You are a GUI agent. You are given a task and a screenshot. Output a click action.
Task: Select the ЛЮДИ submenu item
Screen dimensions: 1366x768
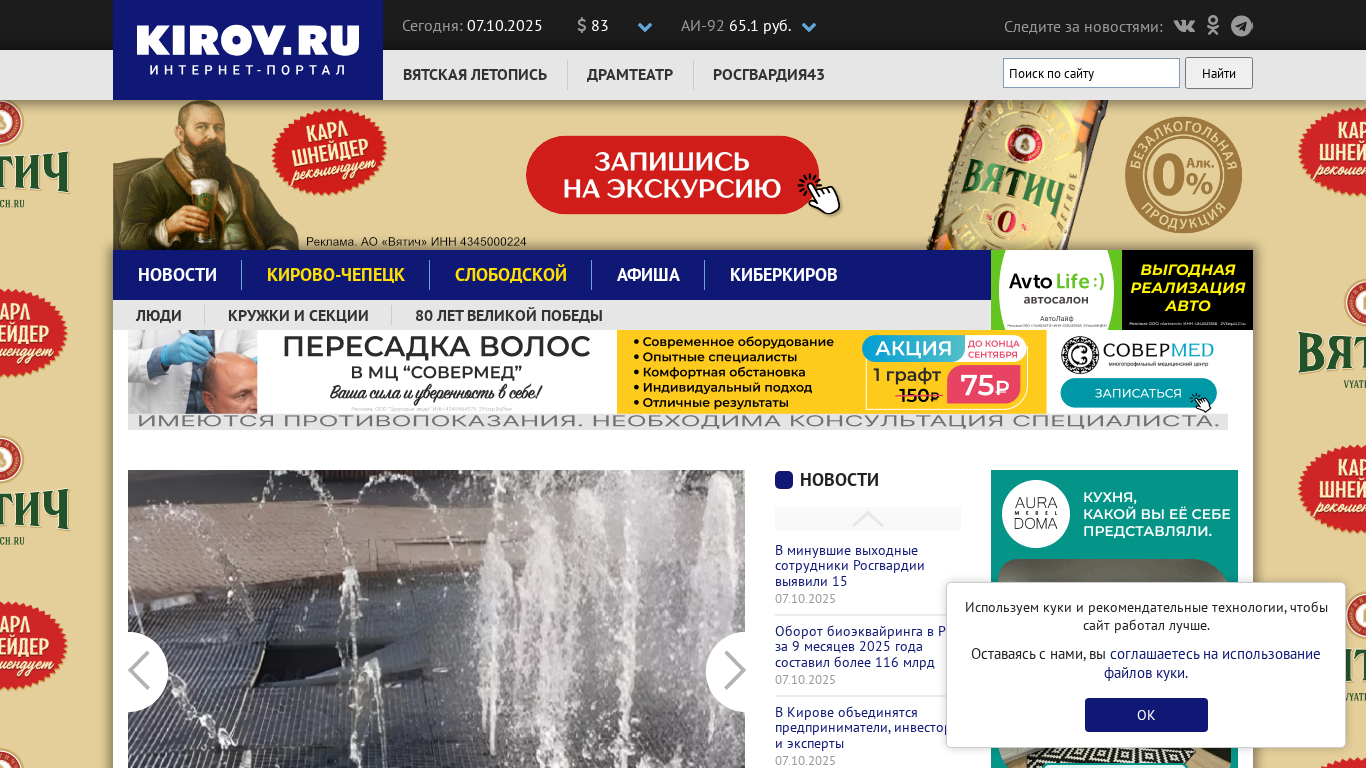click(x=159, y=316)
